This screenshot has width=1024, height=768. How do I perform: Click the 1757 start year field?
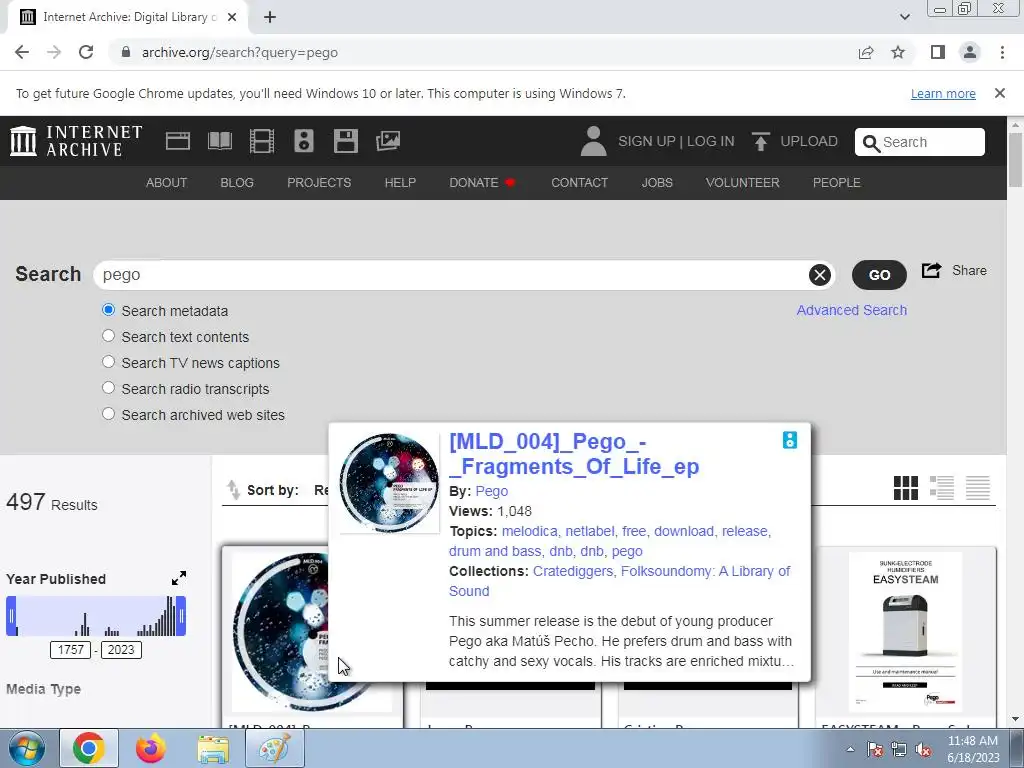coord(71,650)
